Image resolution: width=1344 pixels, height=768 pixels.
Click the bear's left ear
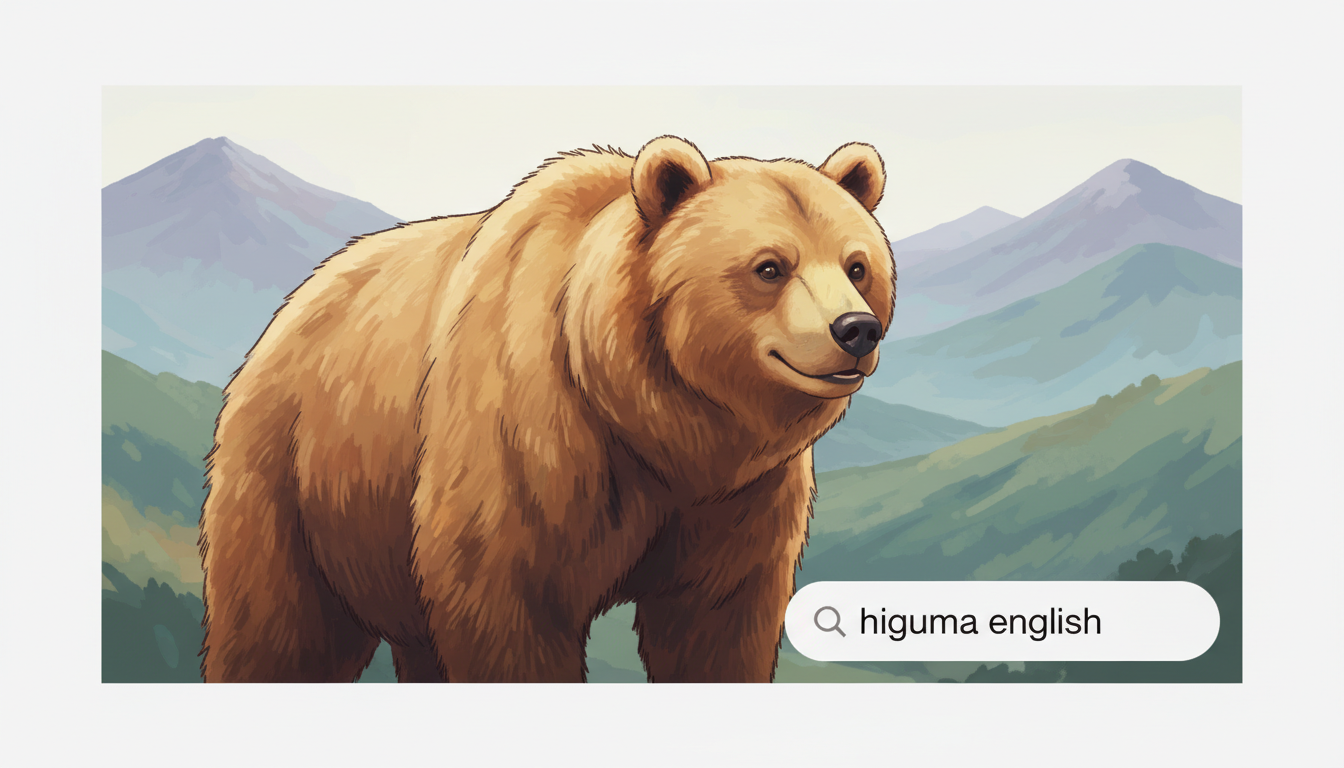click(670, 178)
